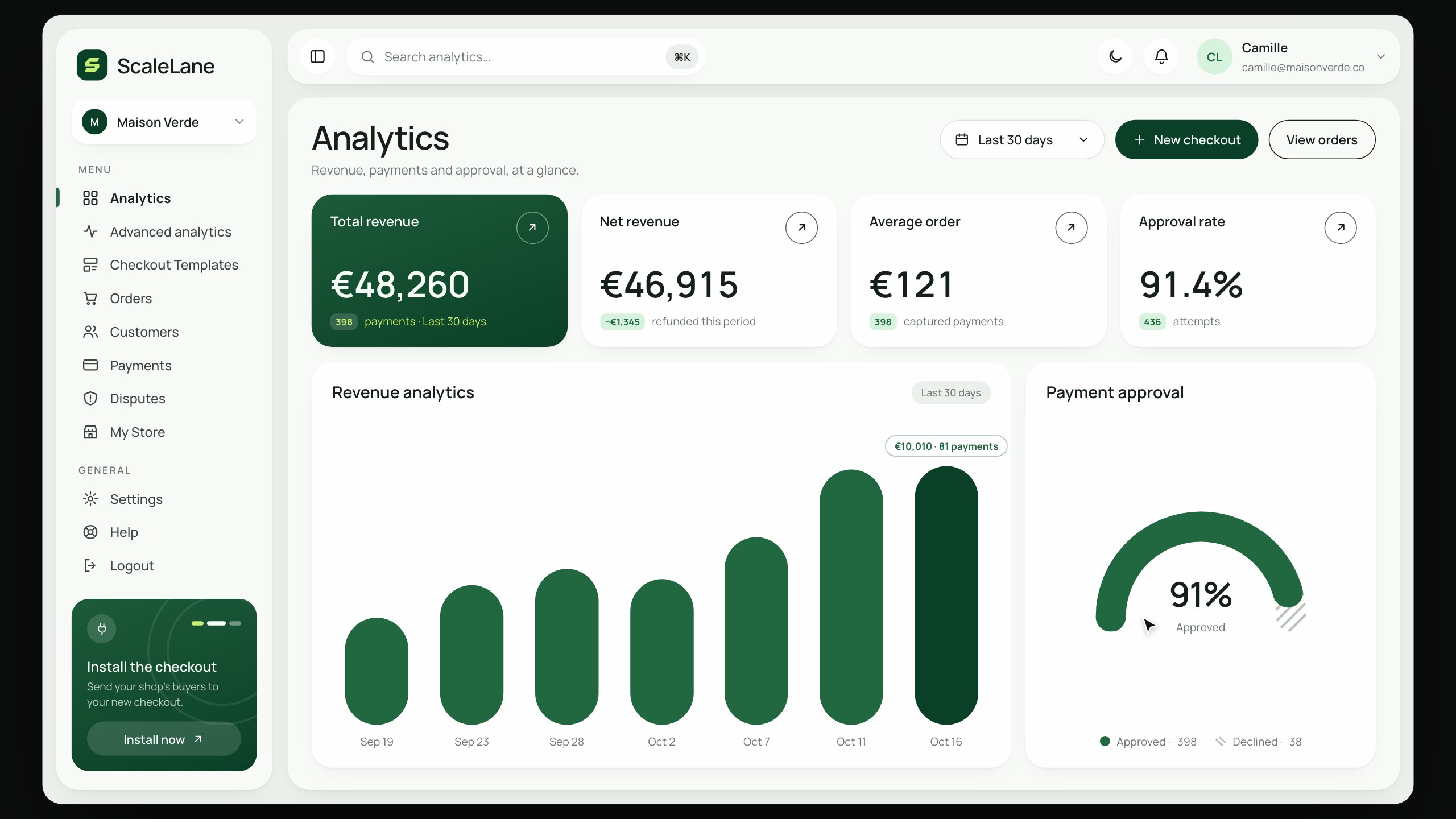Screen dimensions: 1456x819
Task: Click the Help lifebuoy icon
Action: click(90, 532)
